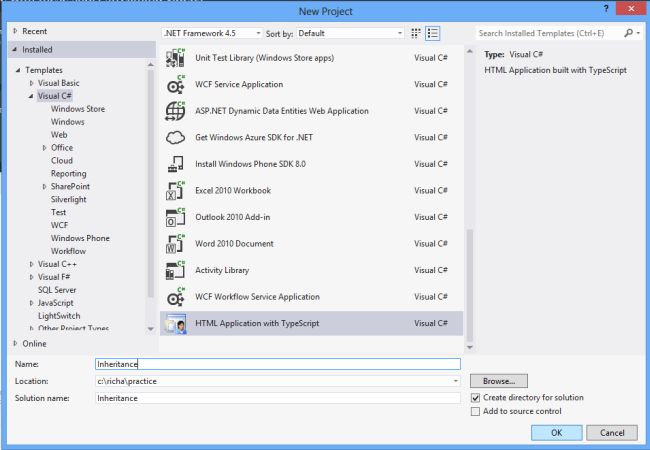Image resolution: width=650 pixels, height=450 pixels.
Task: Select the WCF template category
Action: 59,225
